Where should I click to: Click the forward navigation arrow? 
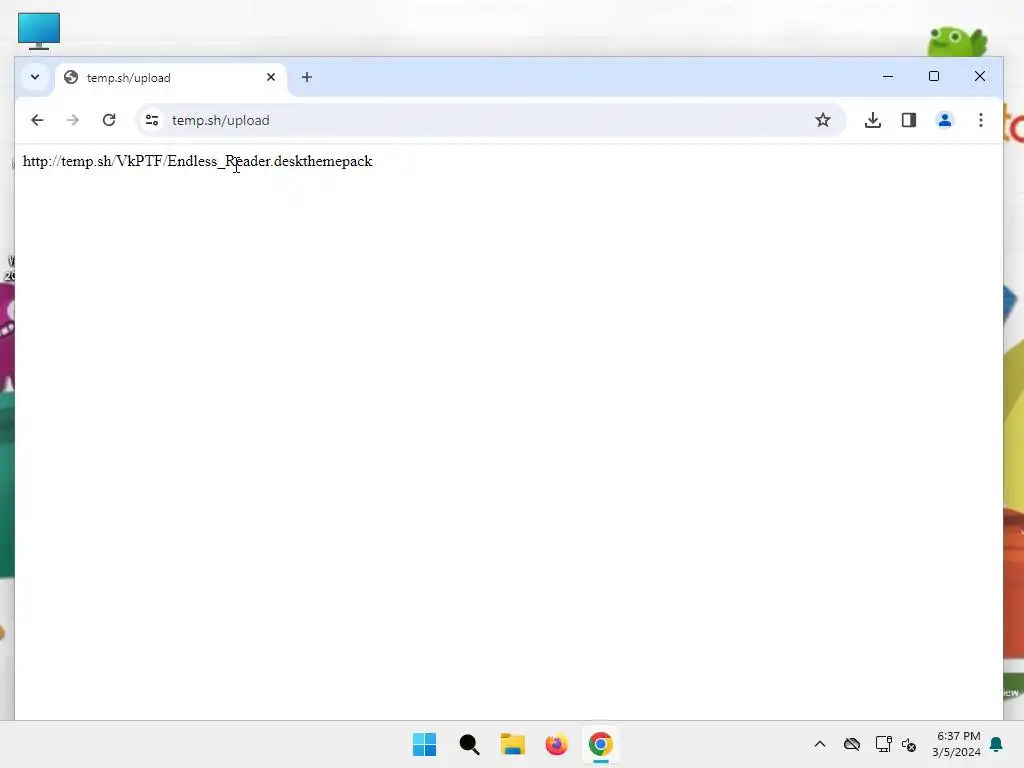tap(72, 120)
